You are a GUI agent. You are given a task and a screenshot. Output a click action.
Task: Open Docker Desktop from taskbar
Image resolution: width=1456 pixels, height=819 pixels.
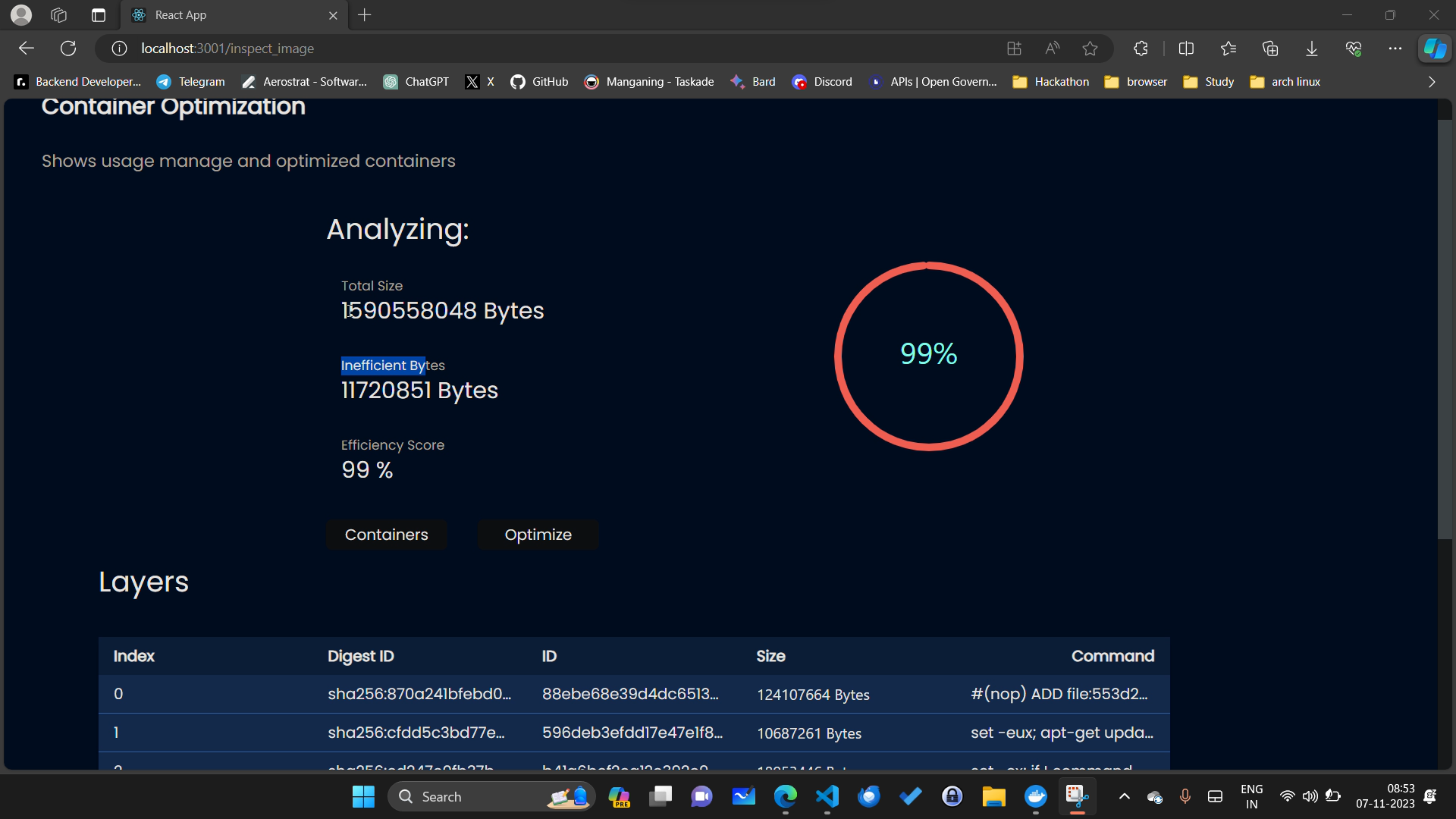pyautogui.click(x=1035, y=796)
